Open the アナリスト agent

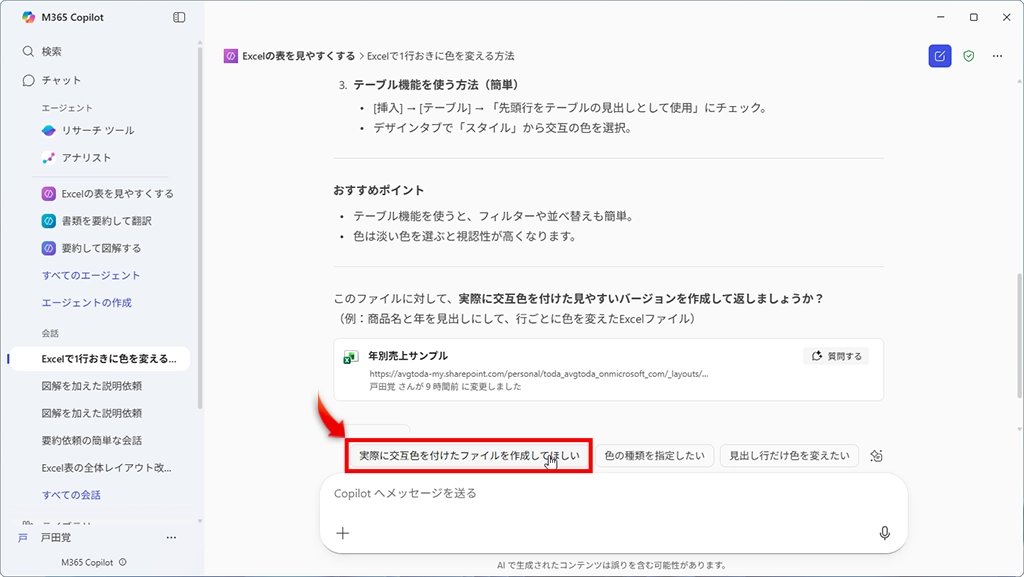(x=86, y=158)
